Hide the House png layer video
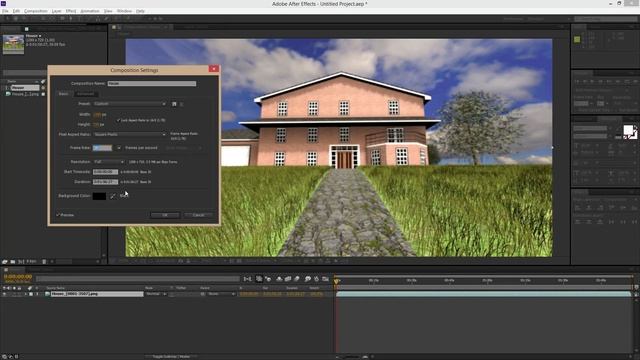This screenshot has width=640, height=360. point(4,294)
